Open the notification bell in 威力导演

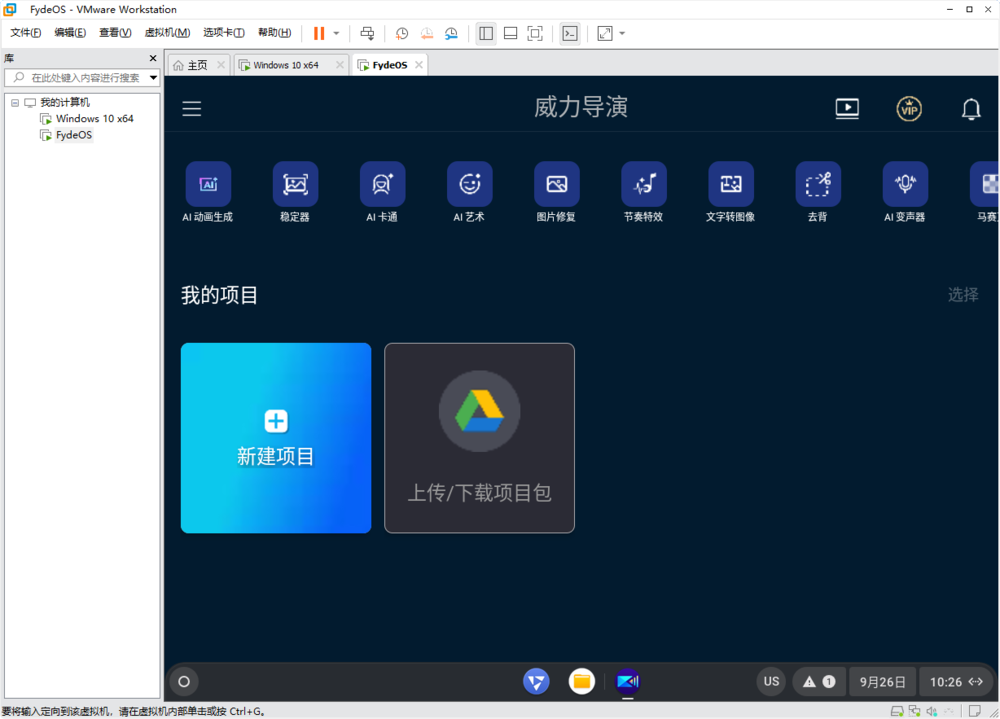pyautogui.click(x=971, y=109)
